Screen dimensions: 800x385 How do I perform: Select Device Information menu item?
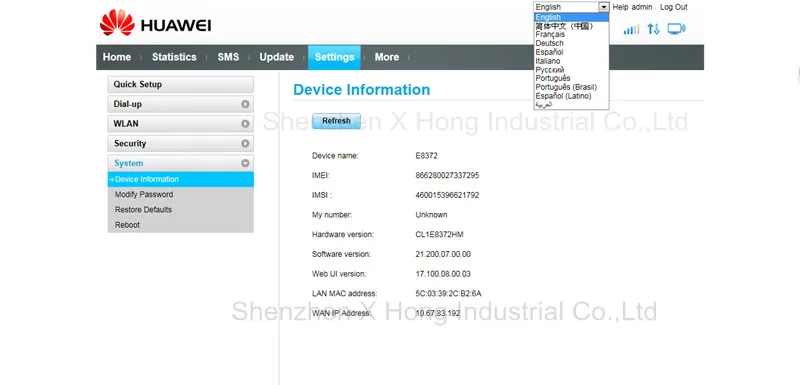coord(181,179)
